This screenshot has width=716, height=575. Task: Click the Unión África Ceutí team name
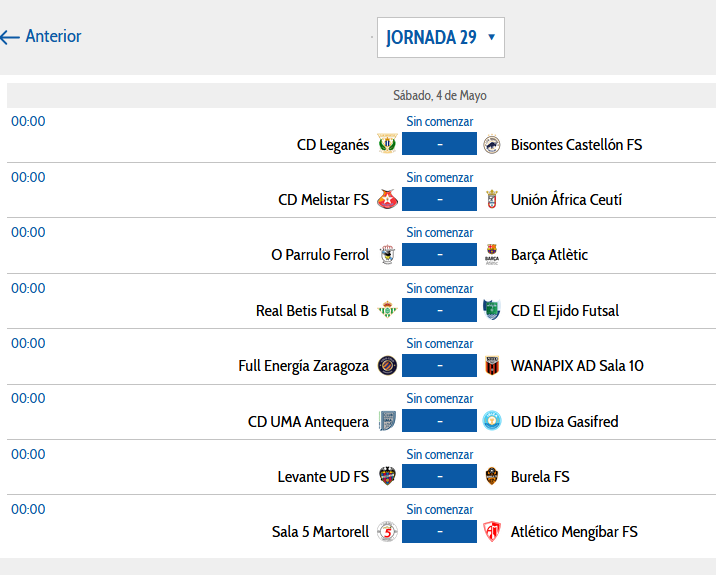click(x=566, y=199)
